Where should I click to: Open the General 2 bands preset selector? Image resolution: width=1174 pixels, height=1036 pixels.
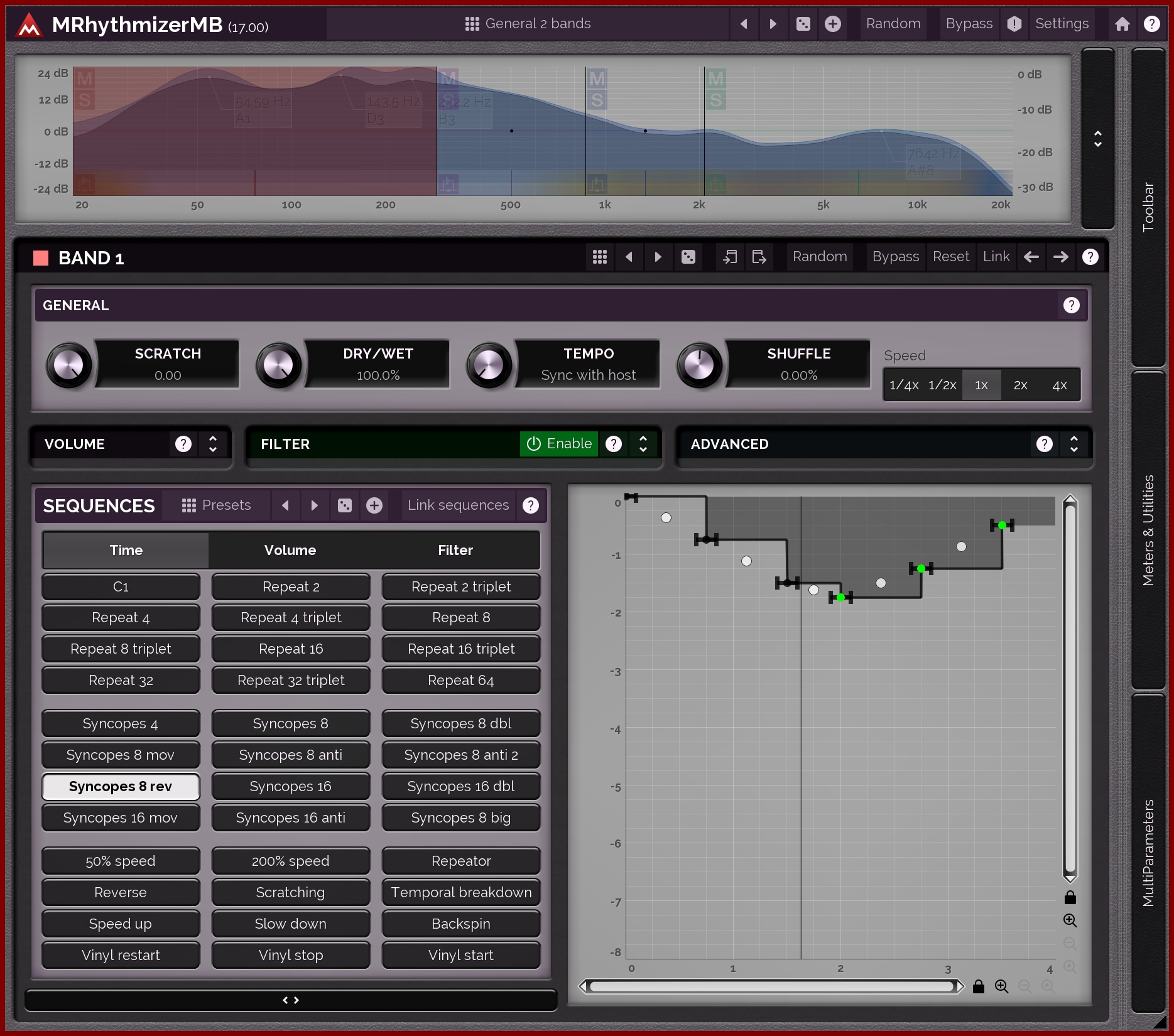tap(528, 24)
